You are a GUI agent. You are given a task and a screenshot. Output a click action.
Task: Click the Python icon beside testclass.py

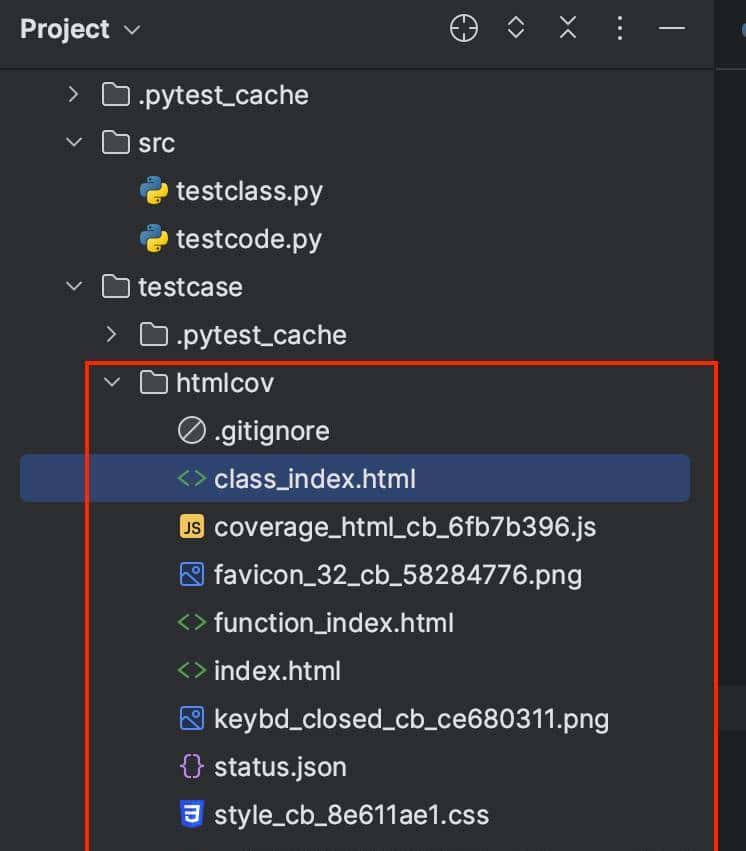click(x=152, y=190)
